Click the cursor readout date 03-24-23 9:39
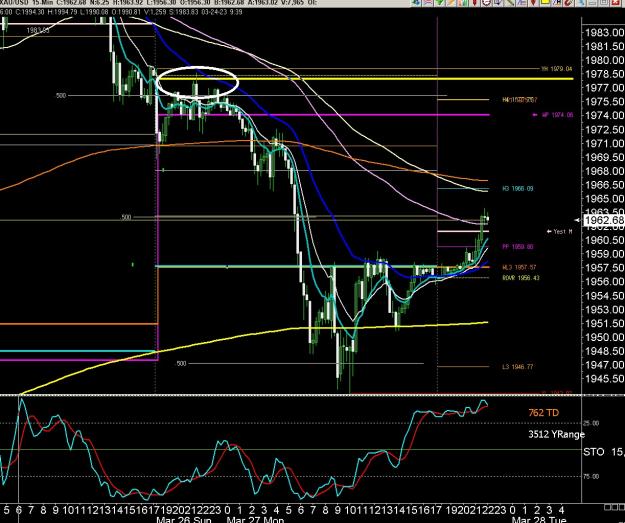 point(222,12)
